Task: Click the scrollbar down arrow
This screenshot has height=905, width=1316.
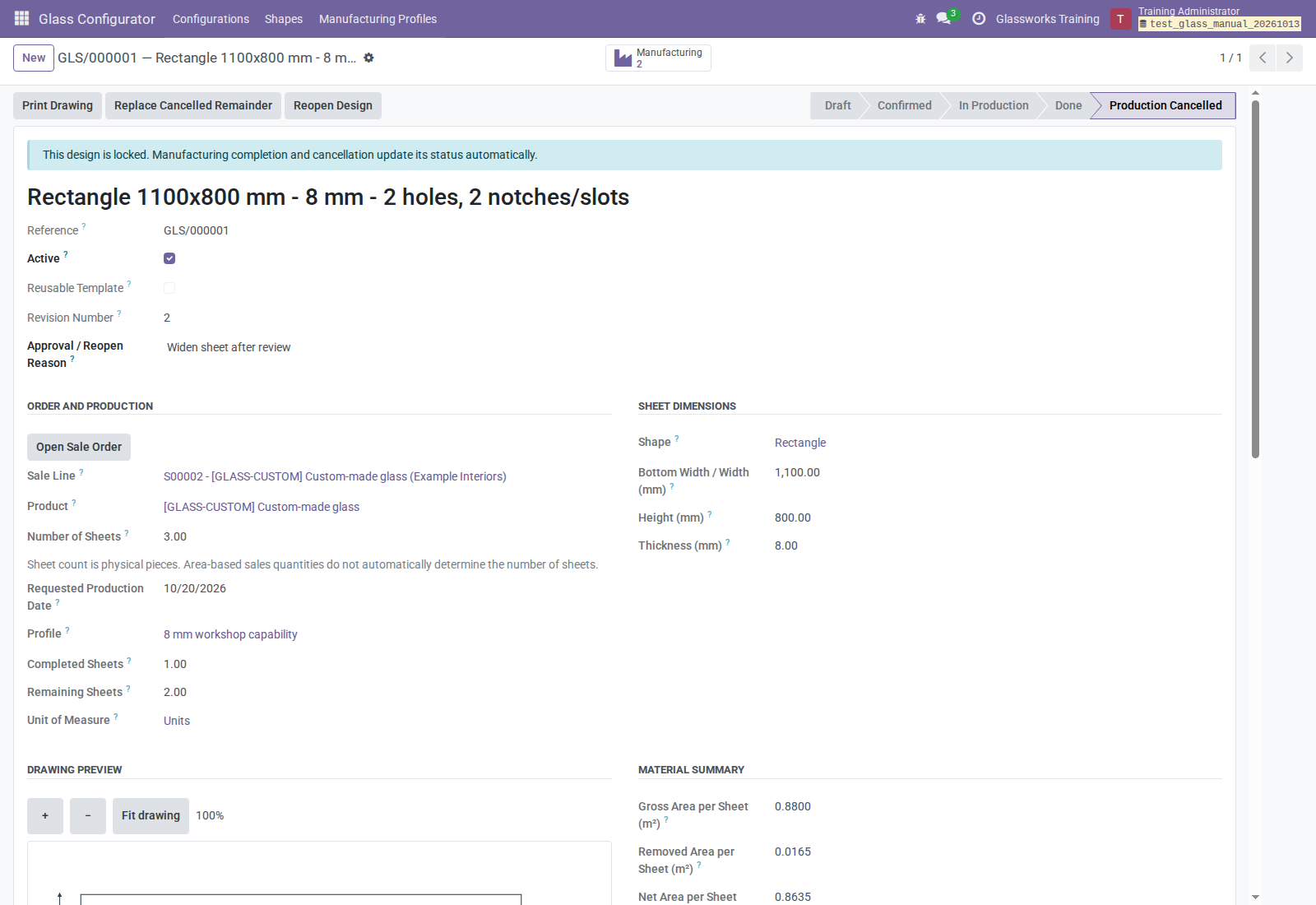Action: (x=1255, y=898)
